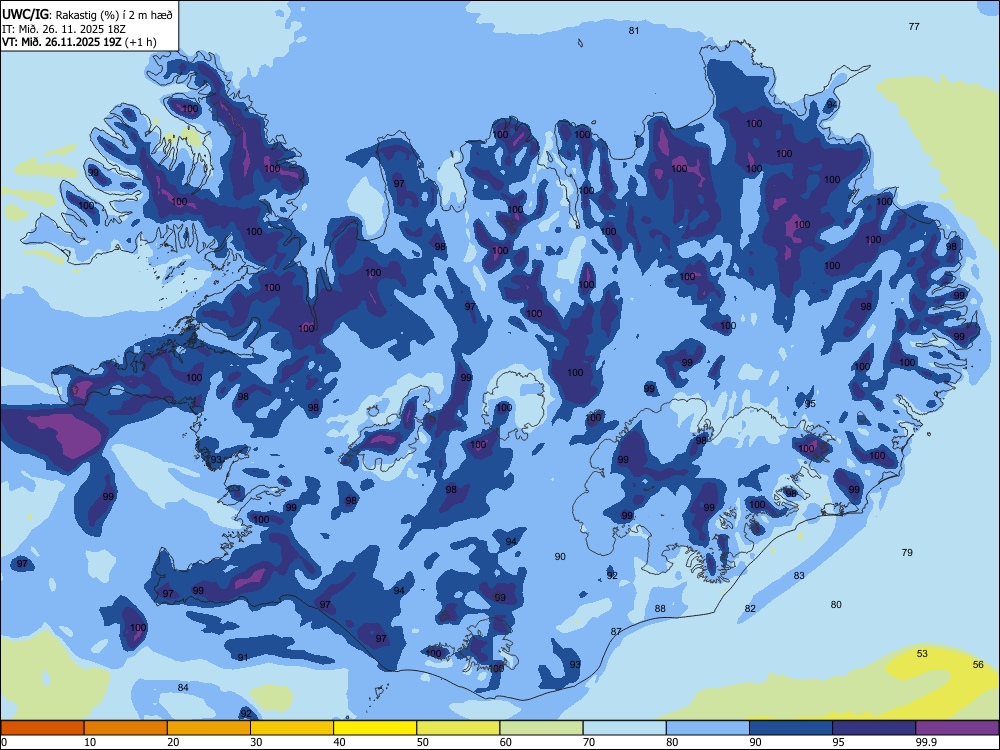This screenshot has height=750, width=1000.
Task: Click the '77' humidity value on the map
Action: [x=914, y=27]
